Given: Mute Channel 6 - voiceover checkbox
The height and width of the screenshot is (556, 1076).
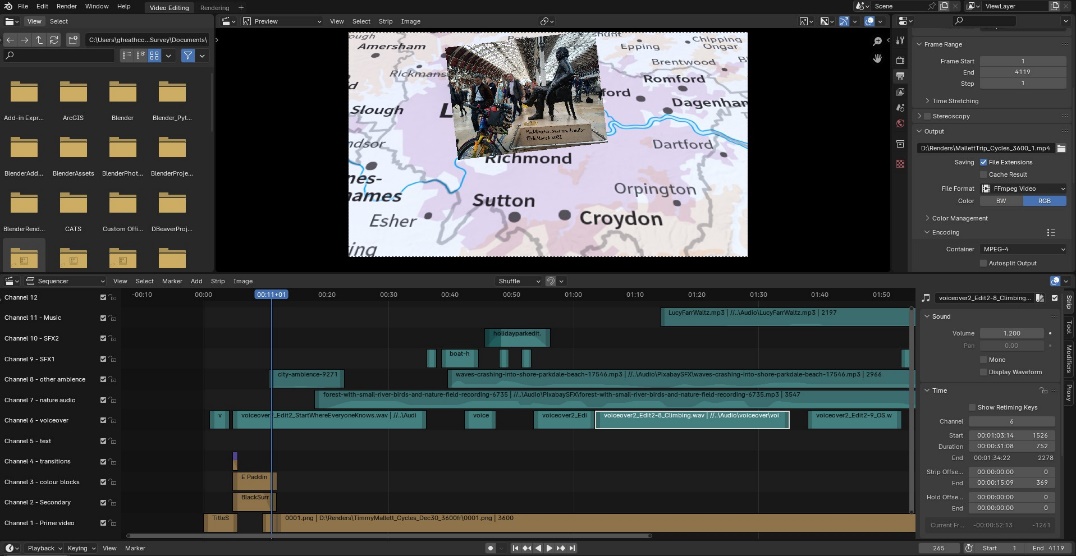Looking at the screenshot, I should (x=103, y=421).
